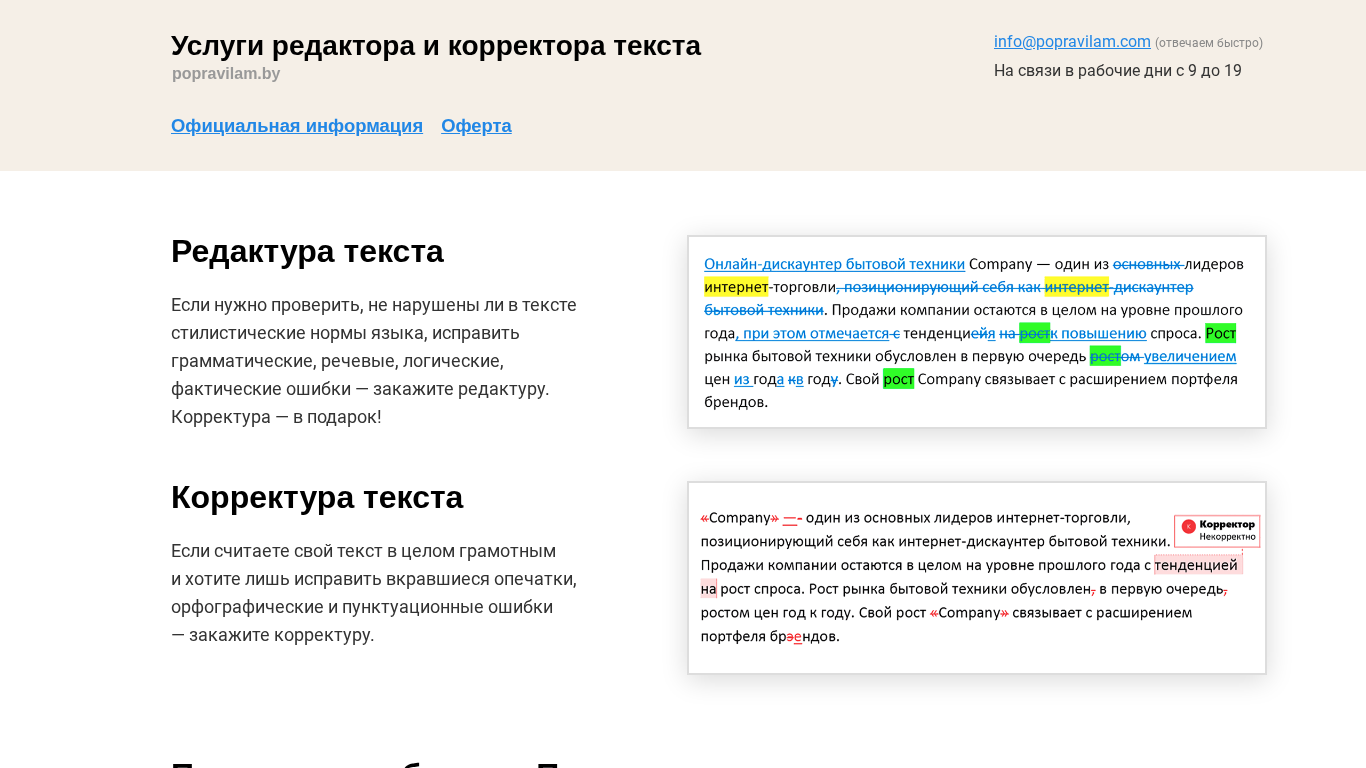Click the отвечаем быстро note beside the email
The height and width of the screenshot is (768, 1366).
pyautogui.click(x=1208, y=43)
